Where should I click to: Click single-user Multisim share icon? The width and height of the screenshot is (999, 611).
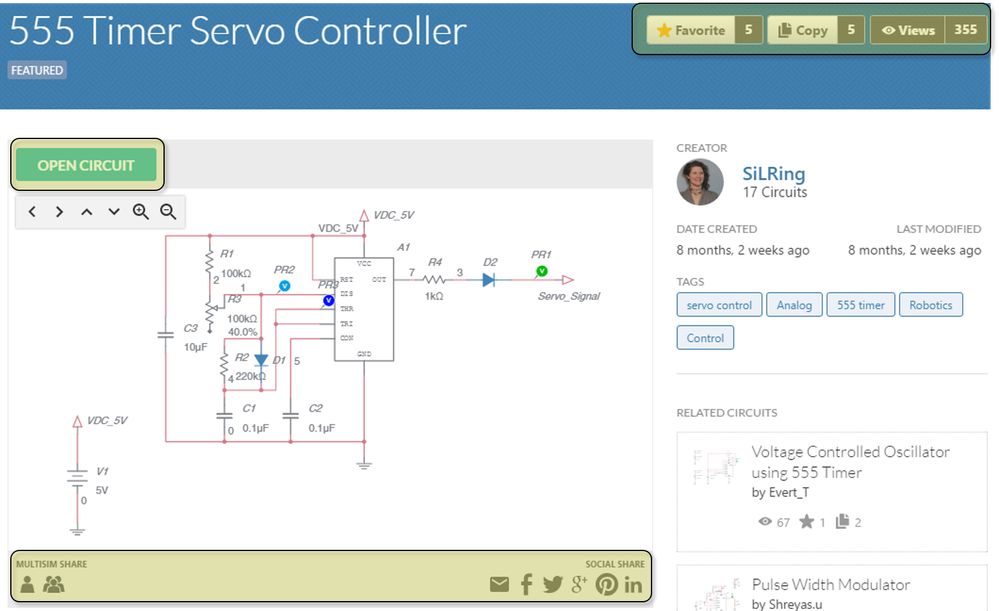[27, 584]
